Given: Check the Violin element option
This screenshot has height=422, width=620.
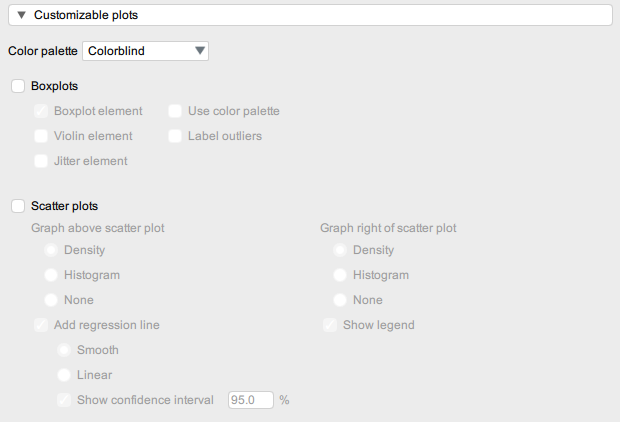Looking at the screenshot, I should point(41,135).
